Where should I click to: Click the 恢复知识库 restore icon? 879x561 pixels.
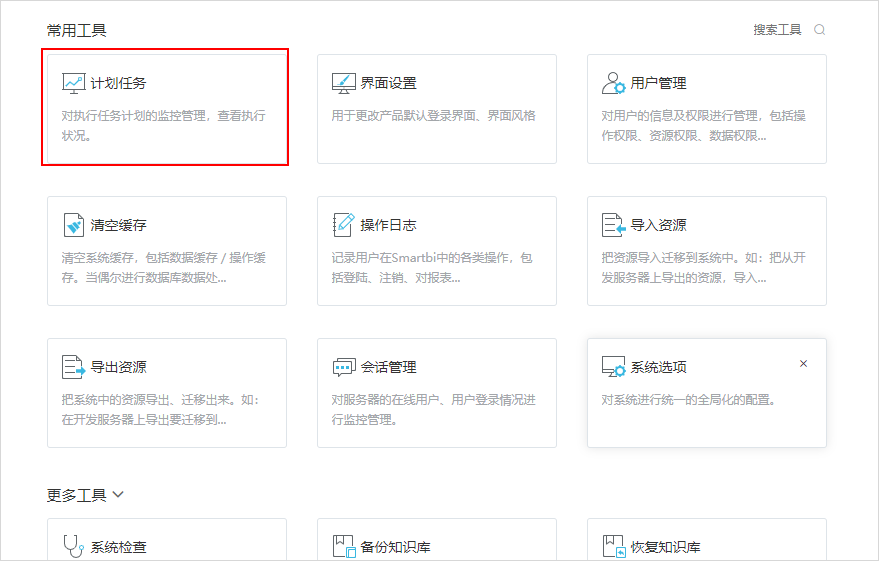(x=614, y=546)
